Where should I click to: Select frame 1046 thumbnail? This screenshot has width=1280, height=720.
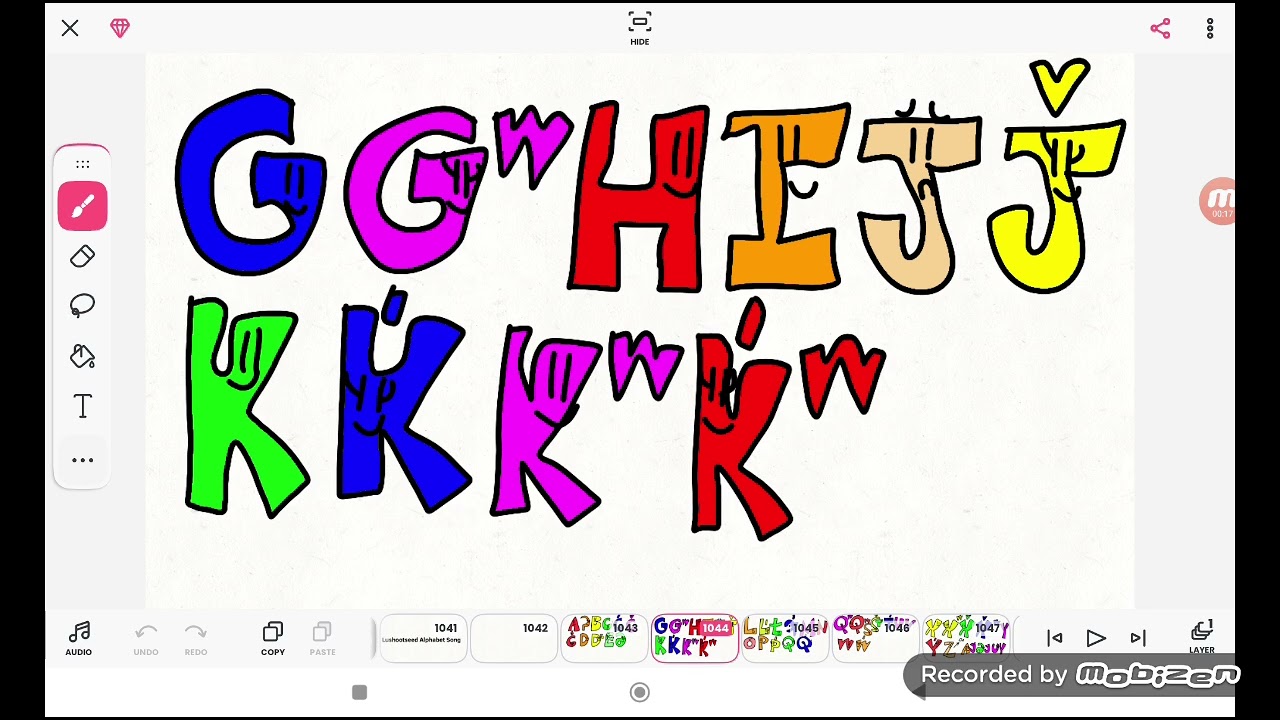click(x=875, y=638)
